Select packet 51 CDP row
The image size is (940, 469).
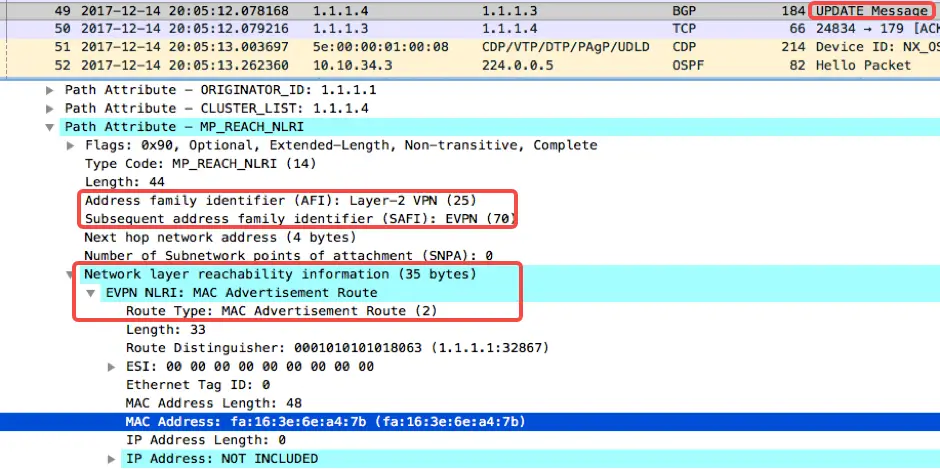(x=470, y=47)
